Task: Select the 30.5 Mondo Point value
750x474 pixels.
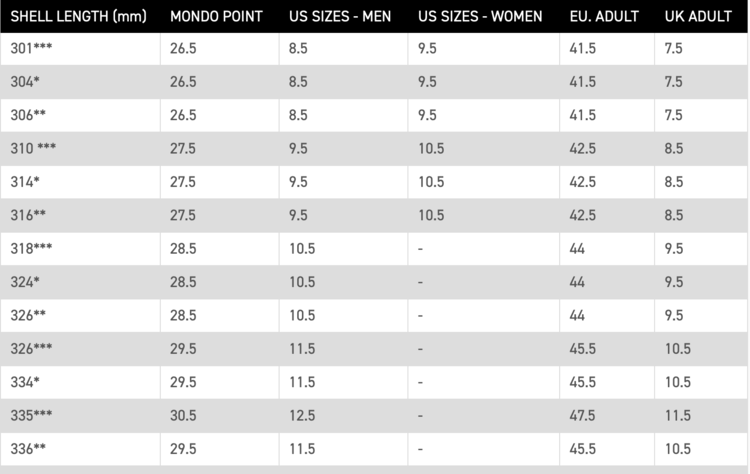Action: coord(184,415)
